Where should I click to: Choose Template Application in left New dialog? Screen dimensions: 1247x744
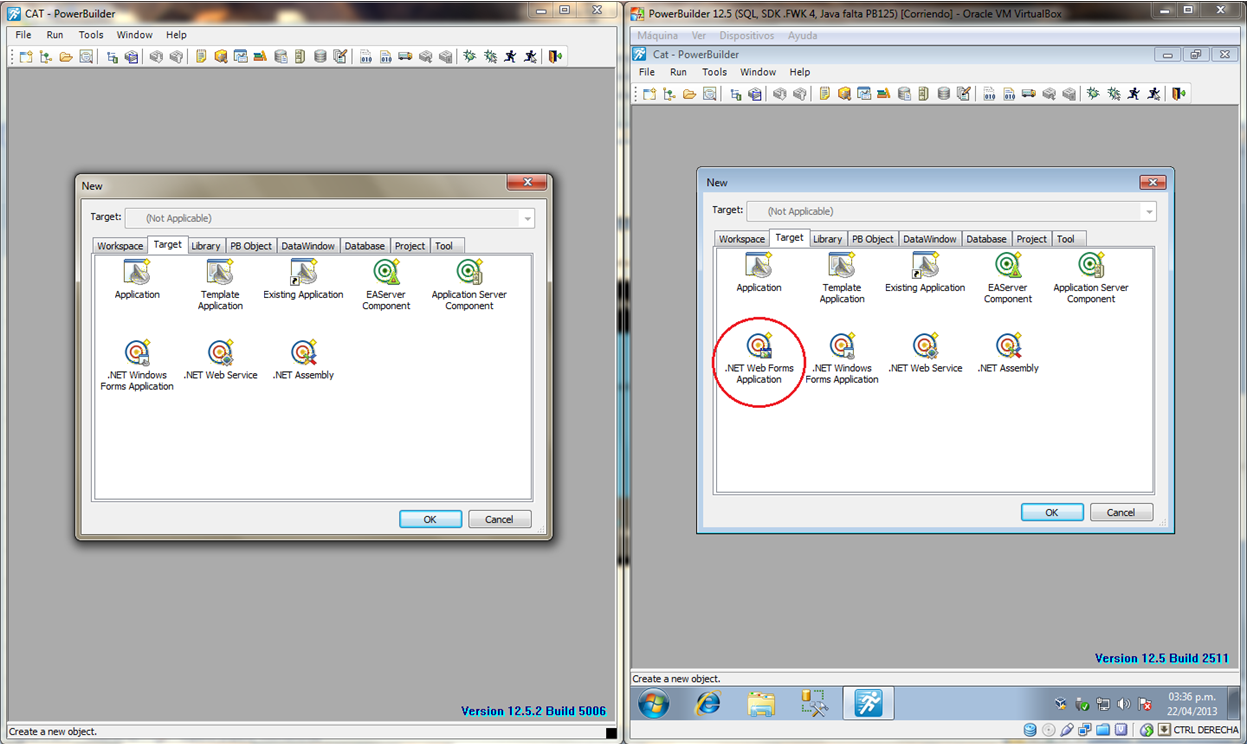click(x=220, y=285)
